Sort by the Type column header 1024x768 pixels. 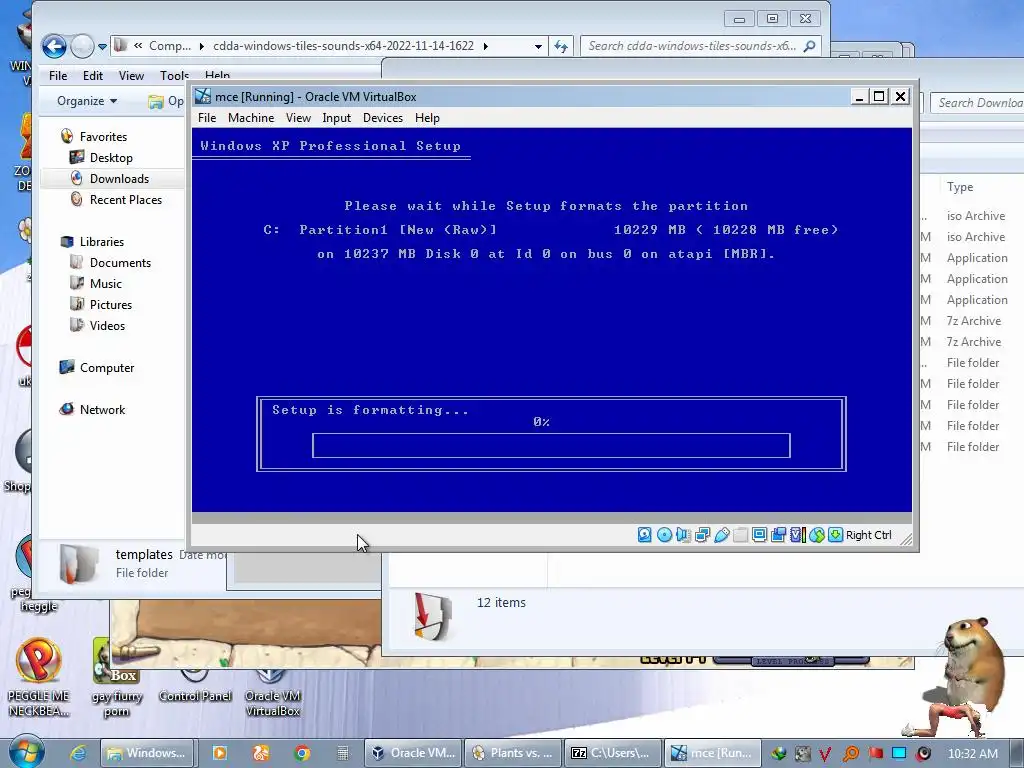click(x=960, y=187)
